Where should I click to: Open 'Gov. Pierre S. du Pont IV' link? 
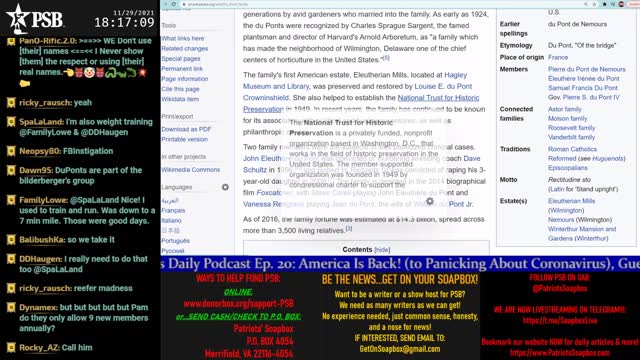[591, 97]
